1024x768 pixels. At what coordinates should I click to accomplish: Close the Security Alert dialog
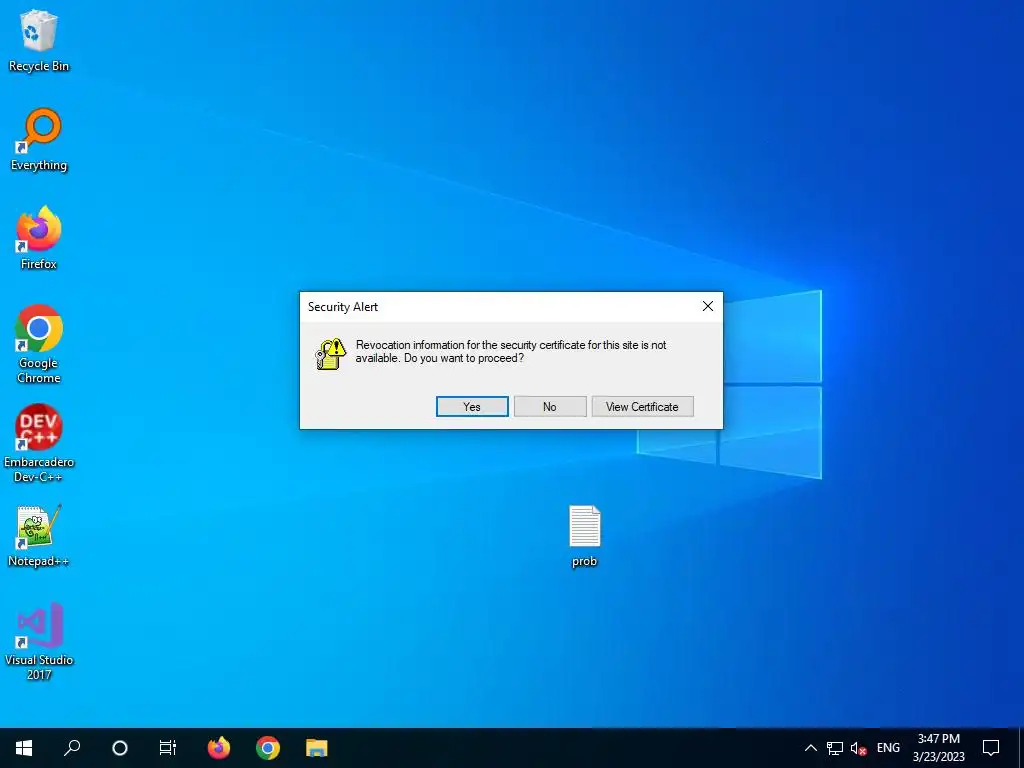707,306
